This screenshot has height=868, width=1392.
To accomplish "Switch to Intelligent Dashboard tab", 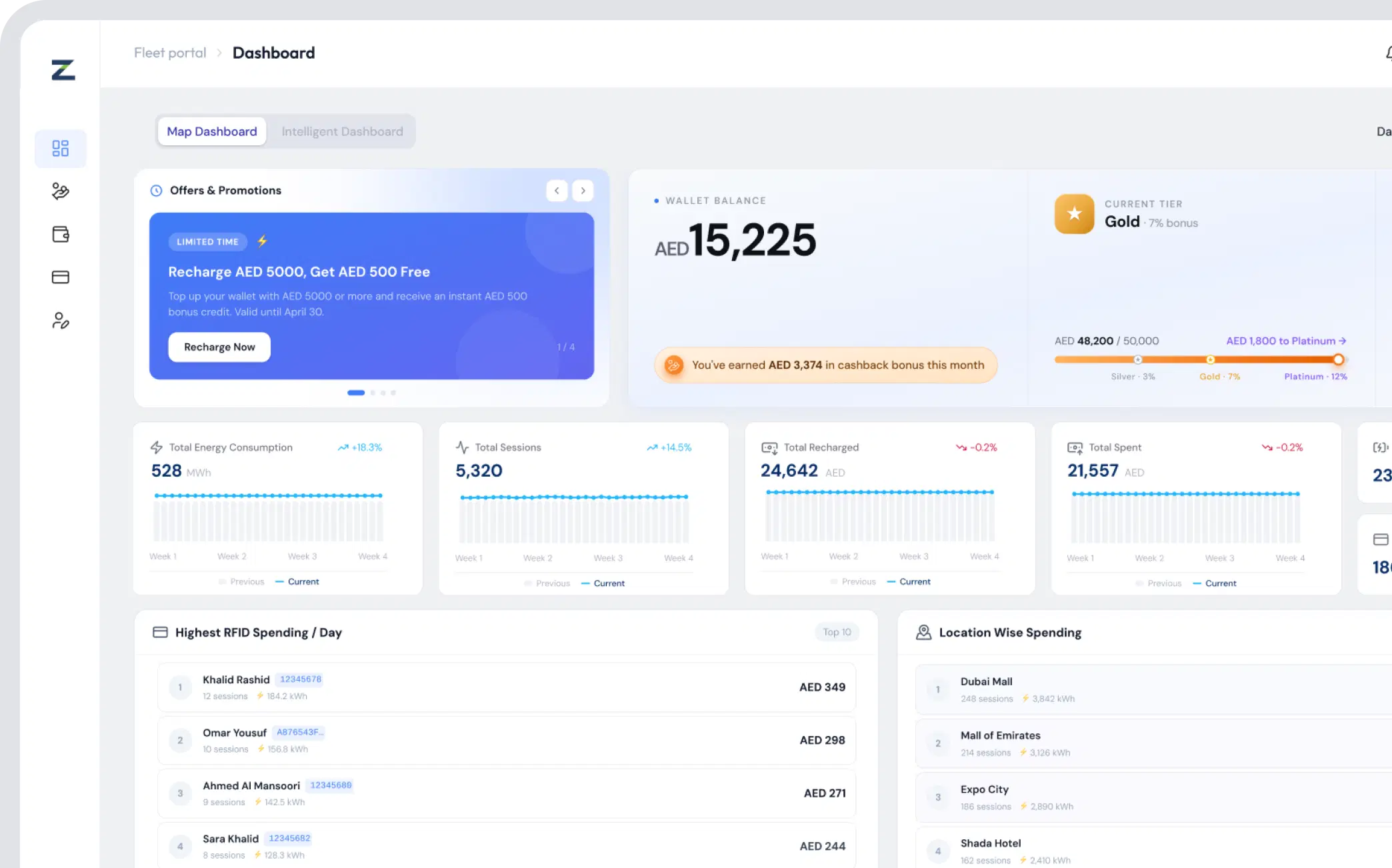I will pyautogui.click(x=342, y=131).
